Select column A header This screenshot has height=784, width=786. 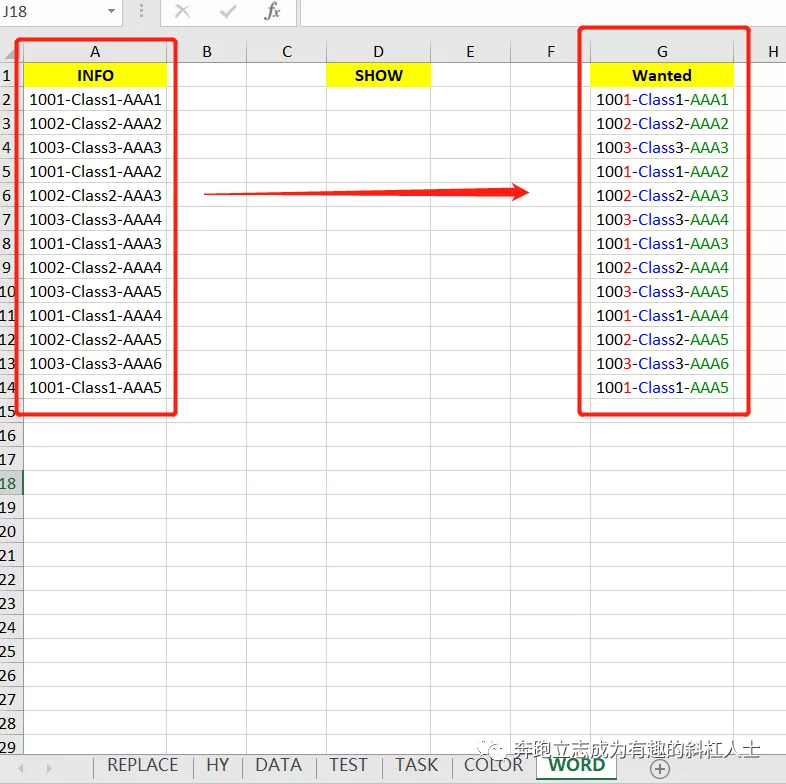(95, 52)
